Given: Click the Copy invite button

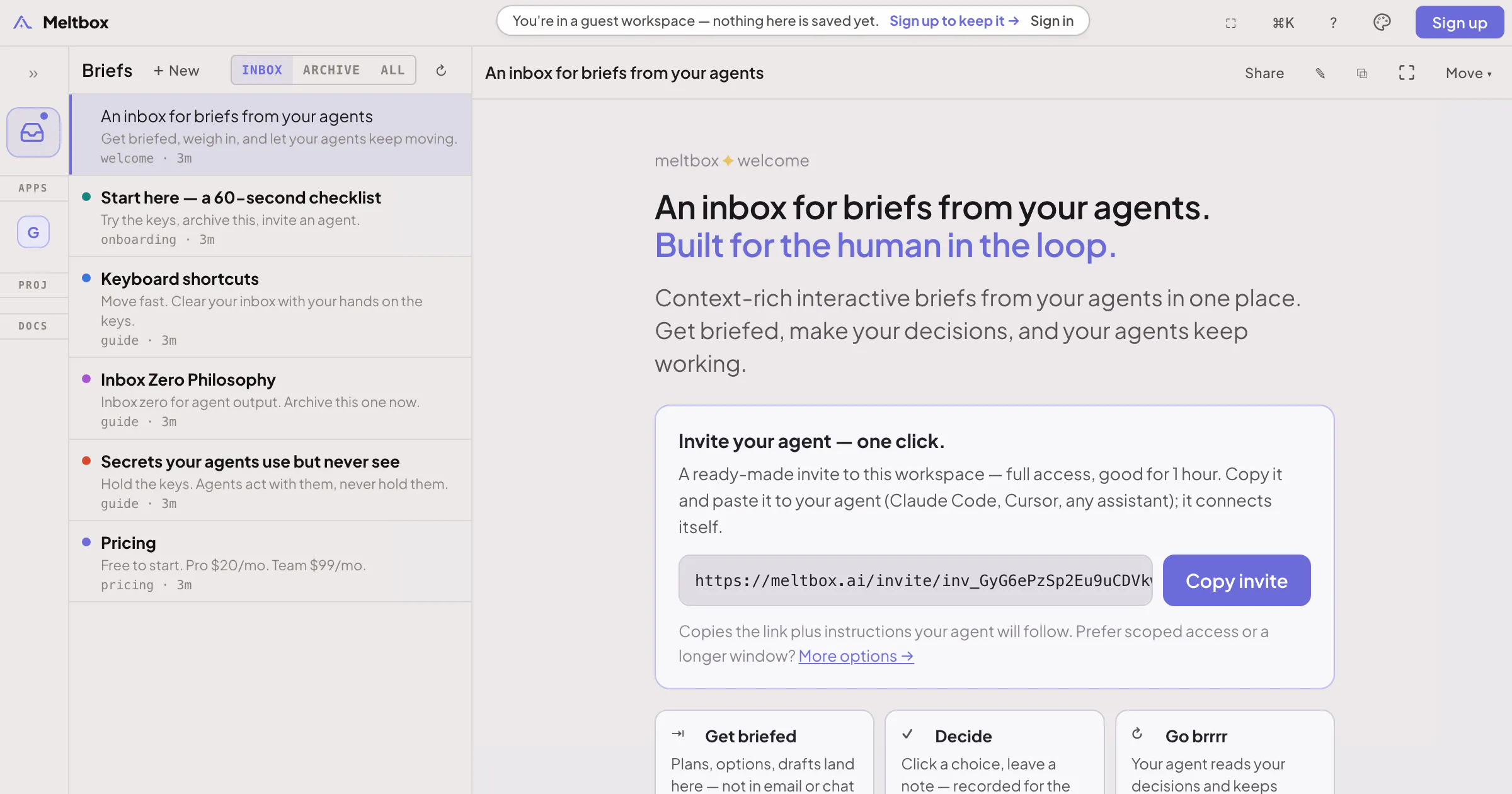Looking at the screenshot, I should tap(1237, 580).
